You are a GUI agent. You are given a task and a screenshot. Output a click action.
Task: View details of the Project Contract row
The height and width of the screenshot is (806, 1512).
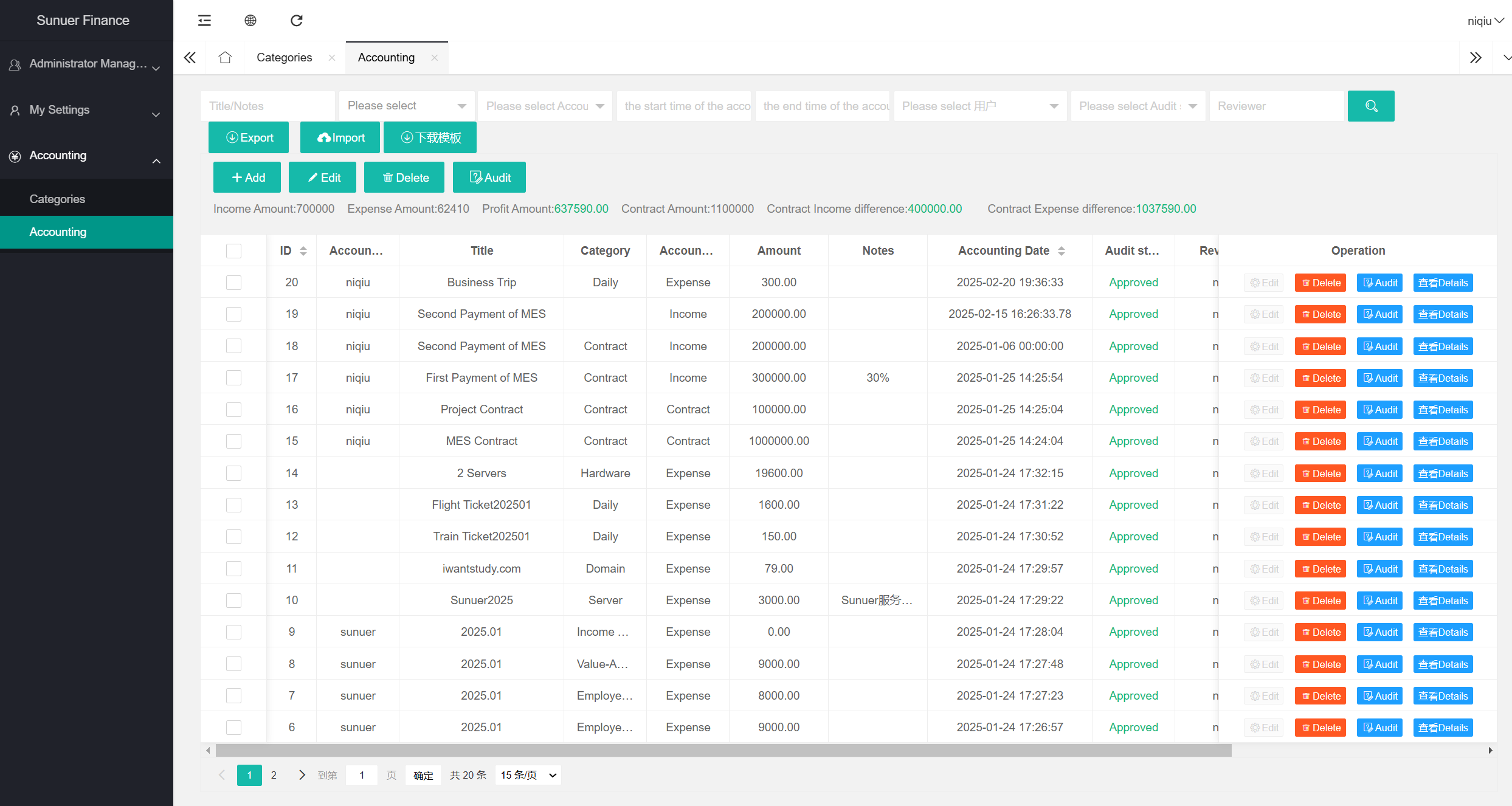point(1443,410)
